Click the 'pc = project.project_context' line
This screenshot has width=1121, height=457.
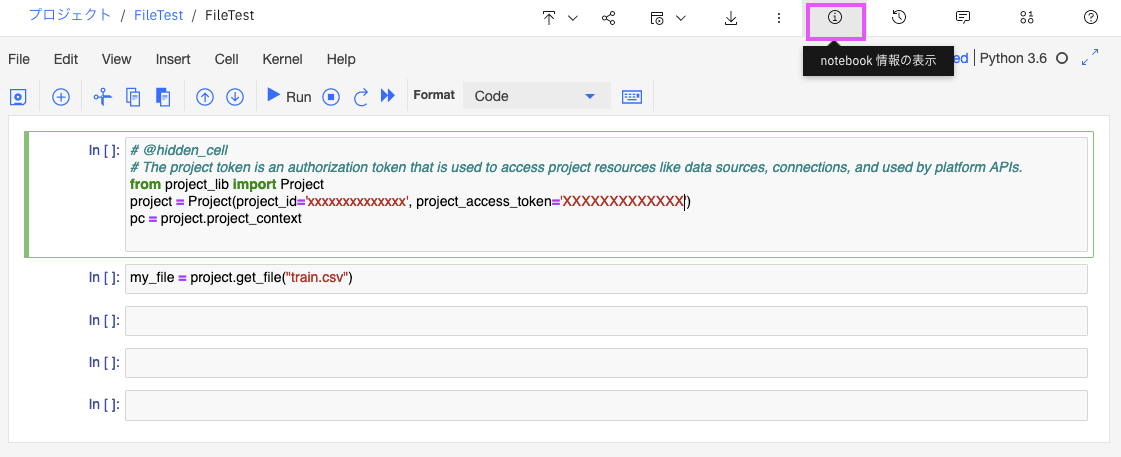coord(216,219)
